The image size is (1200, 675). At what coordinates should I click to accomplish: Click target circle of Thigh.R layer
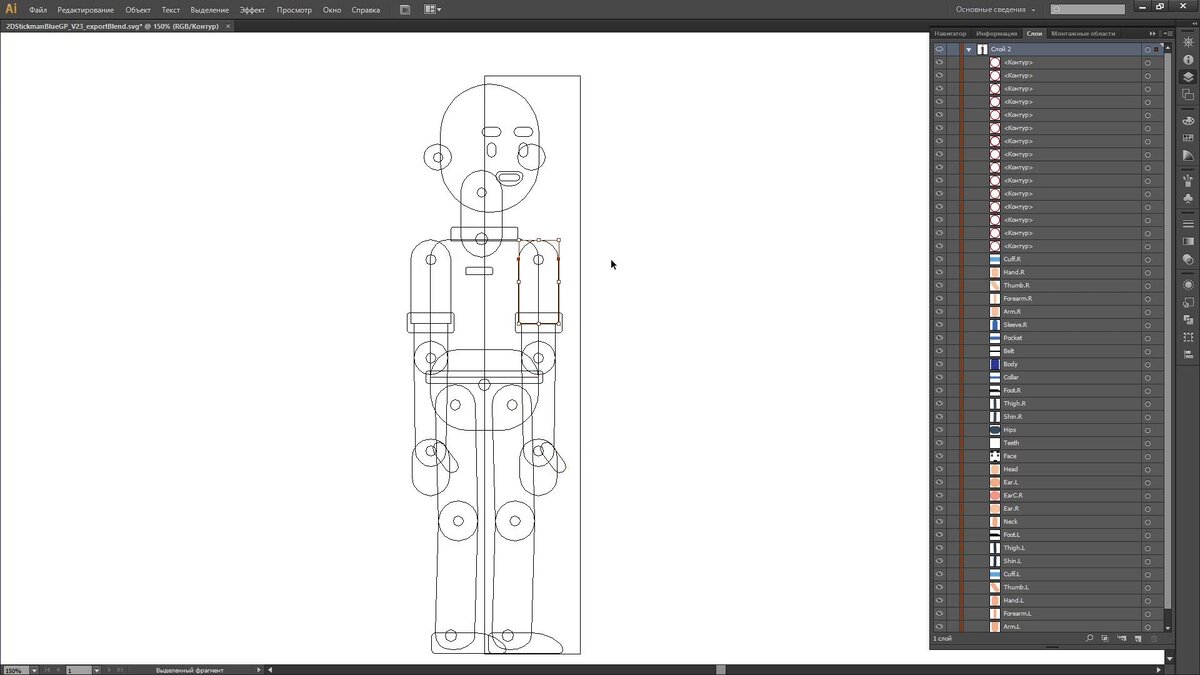(x=1147, y=404)
